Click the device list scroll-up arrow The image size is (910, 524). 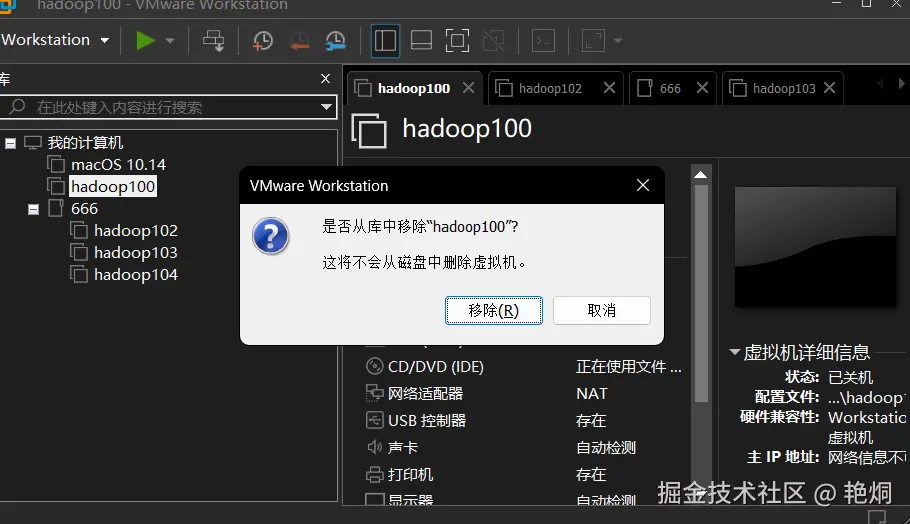click(x=700, y=175)
